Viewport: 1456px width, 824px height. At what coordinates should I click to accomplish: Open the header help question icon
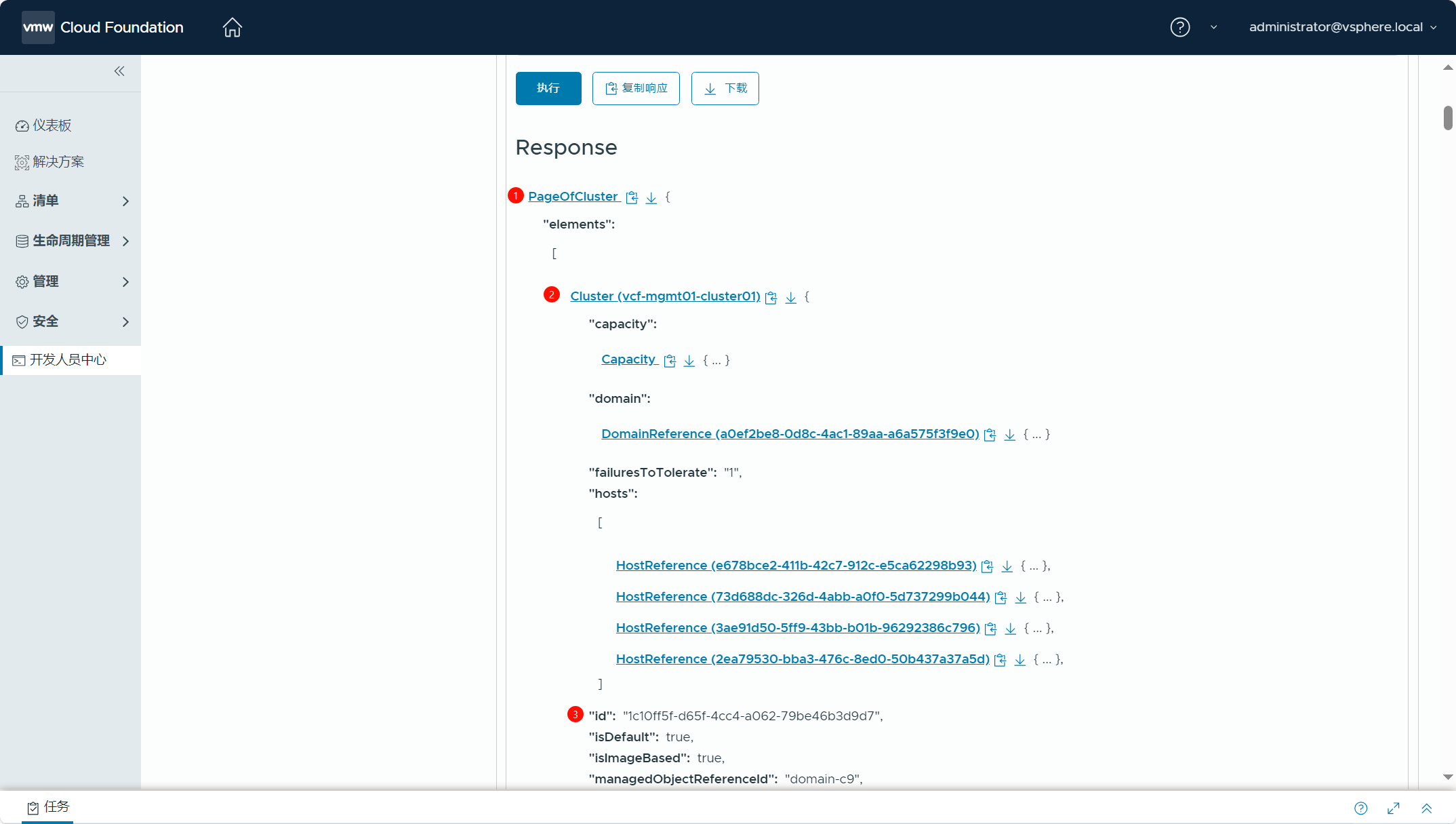tap(1179, 27)
